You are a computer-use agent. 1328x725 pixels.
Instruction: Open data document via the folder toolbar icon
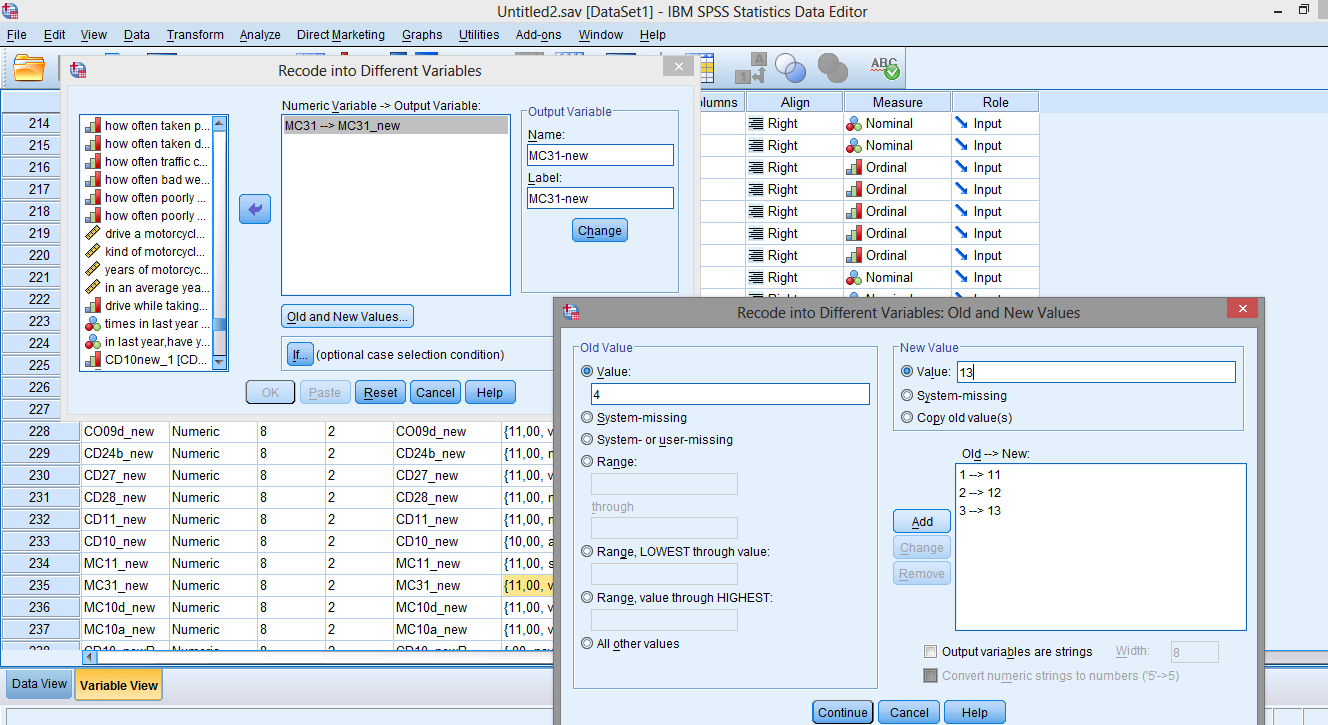(x=29, y=68)
